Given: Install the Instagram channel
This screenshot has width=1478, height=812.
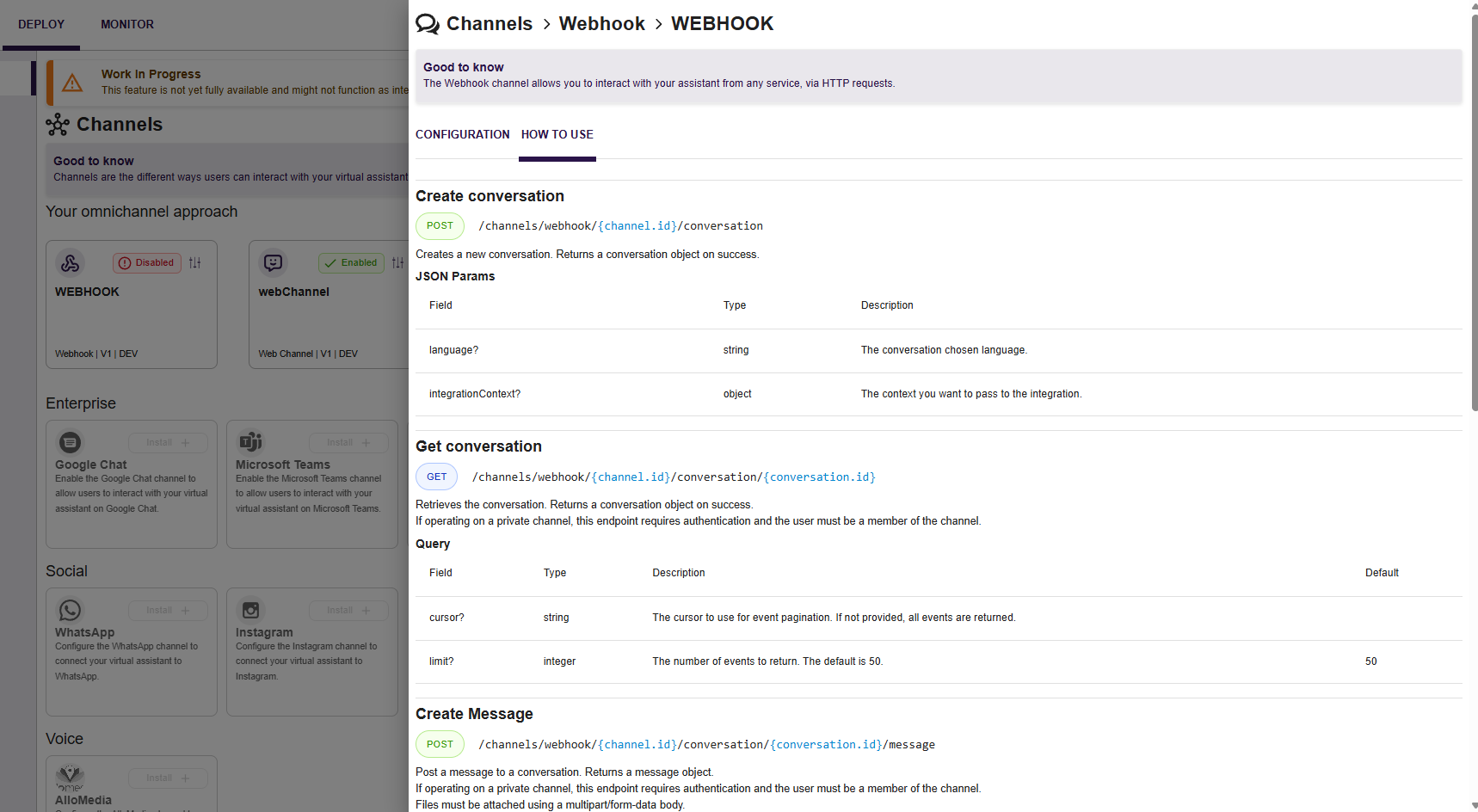Looking at the screenshot, I should (x=348, y=611).
